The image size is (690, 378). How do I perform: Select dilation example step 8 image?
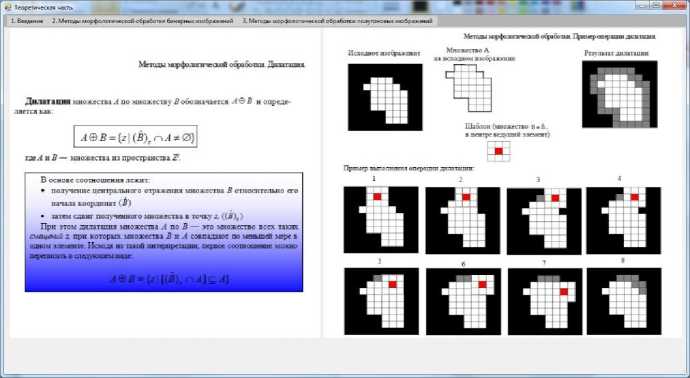click(624, 301)
